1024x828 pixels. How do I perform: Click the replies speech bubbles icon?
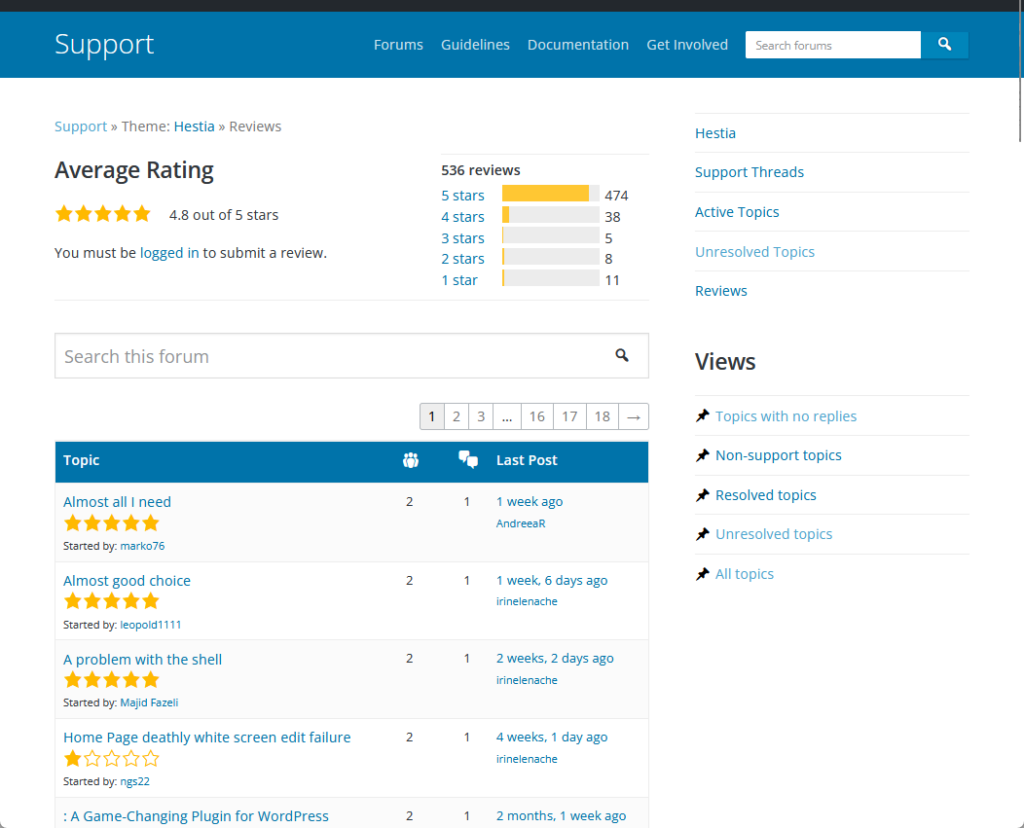[x=468, y=460]
